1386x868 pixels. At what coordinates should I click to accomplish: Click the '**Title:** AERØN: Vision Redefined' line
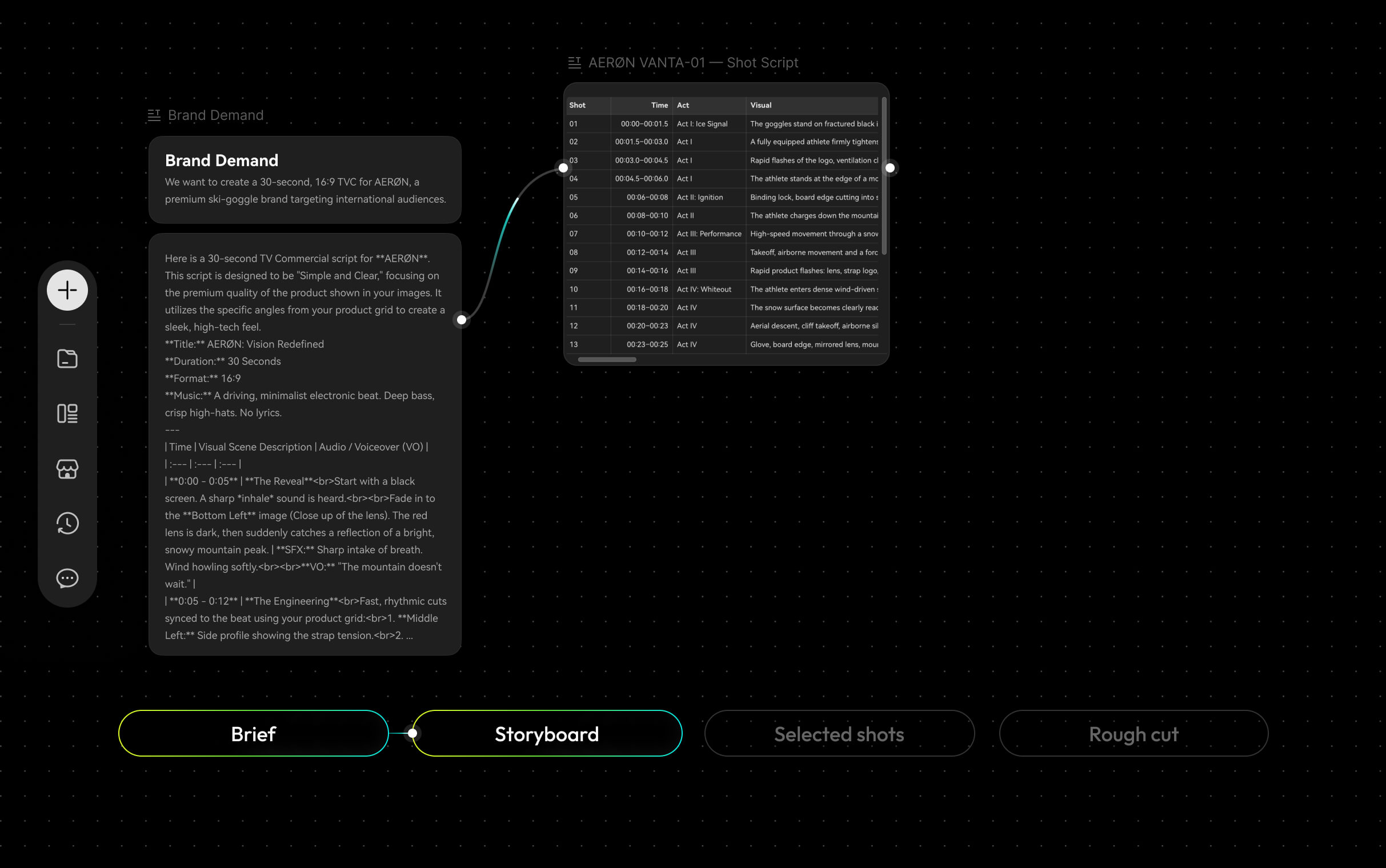click(245, 344)
